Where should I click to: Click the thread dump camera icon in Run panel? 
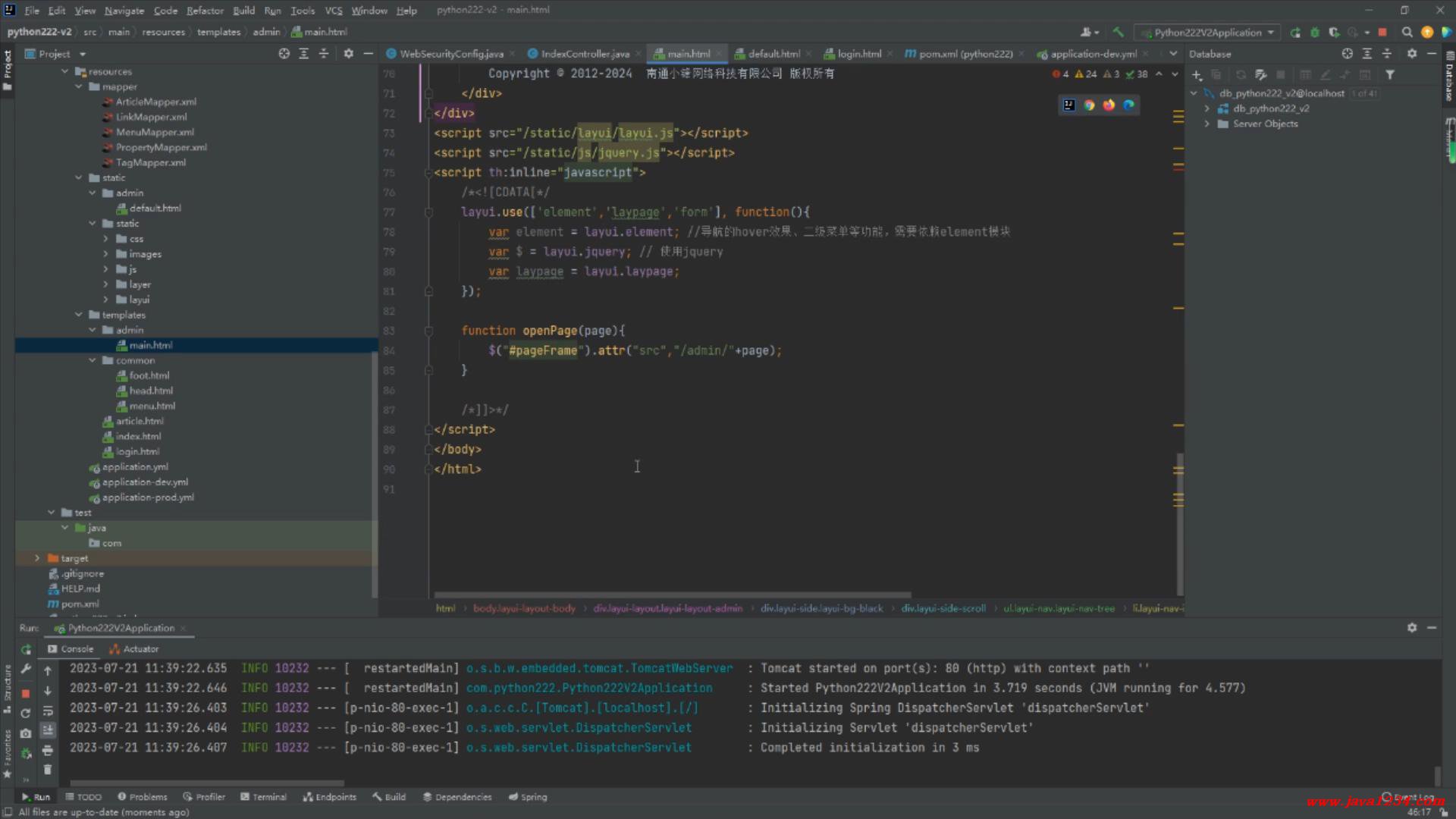(26, 733)
